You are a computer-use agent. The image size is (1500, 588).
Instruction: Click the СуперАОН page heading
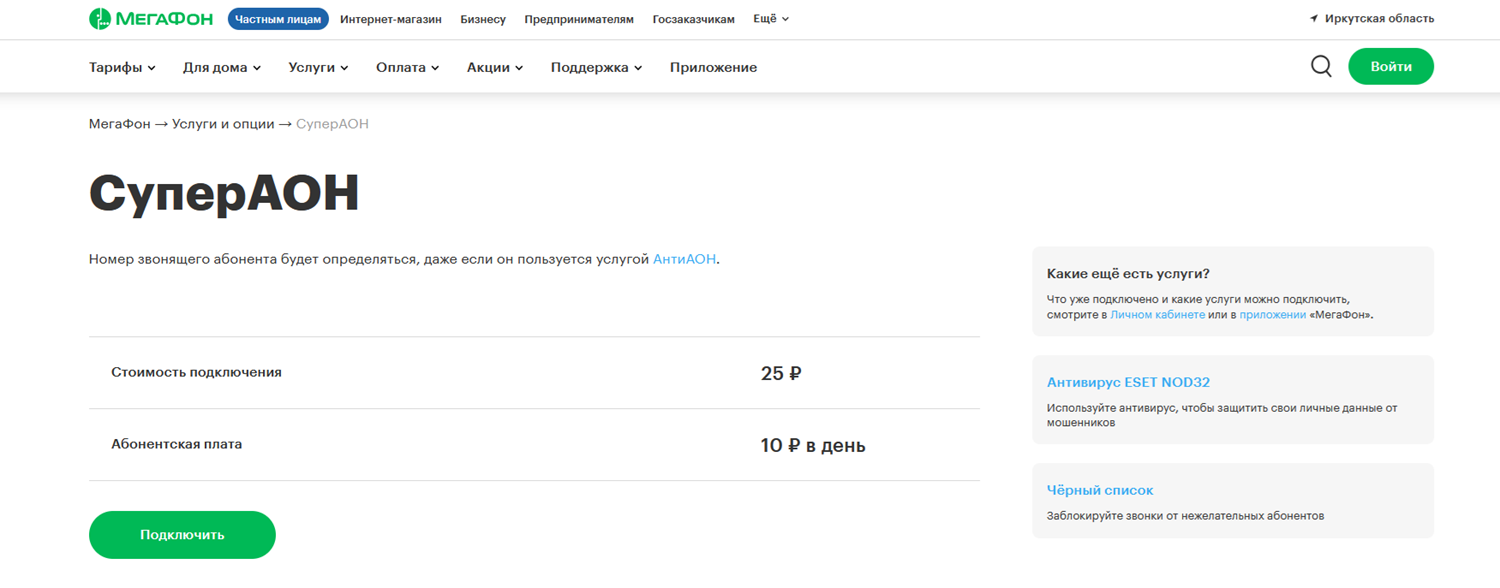click(x=224, y=194)
